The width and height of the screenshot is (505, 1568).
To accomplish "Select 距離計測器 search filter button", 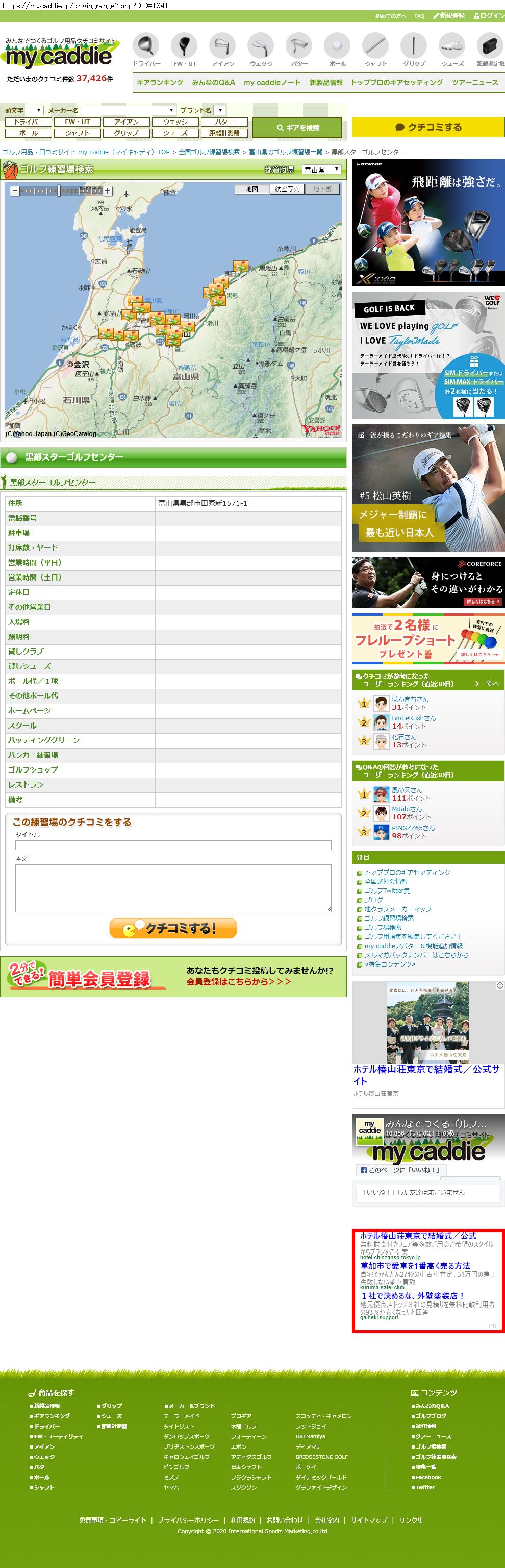I will click(224, 133).
